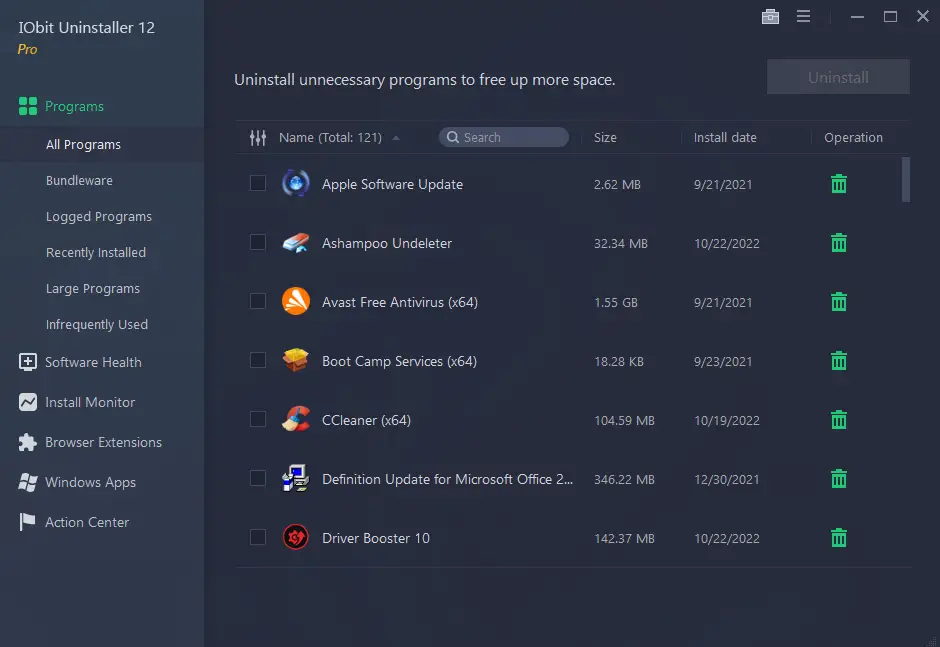Click the Name (Total: 121) header
The height and width of the screenshot is (647, 940).
tap(330, 137)
